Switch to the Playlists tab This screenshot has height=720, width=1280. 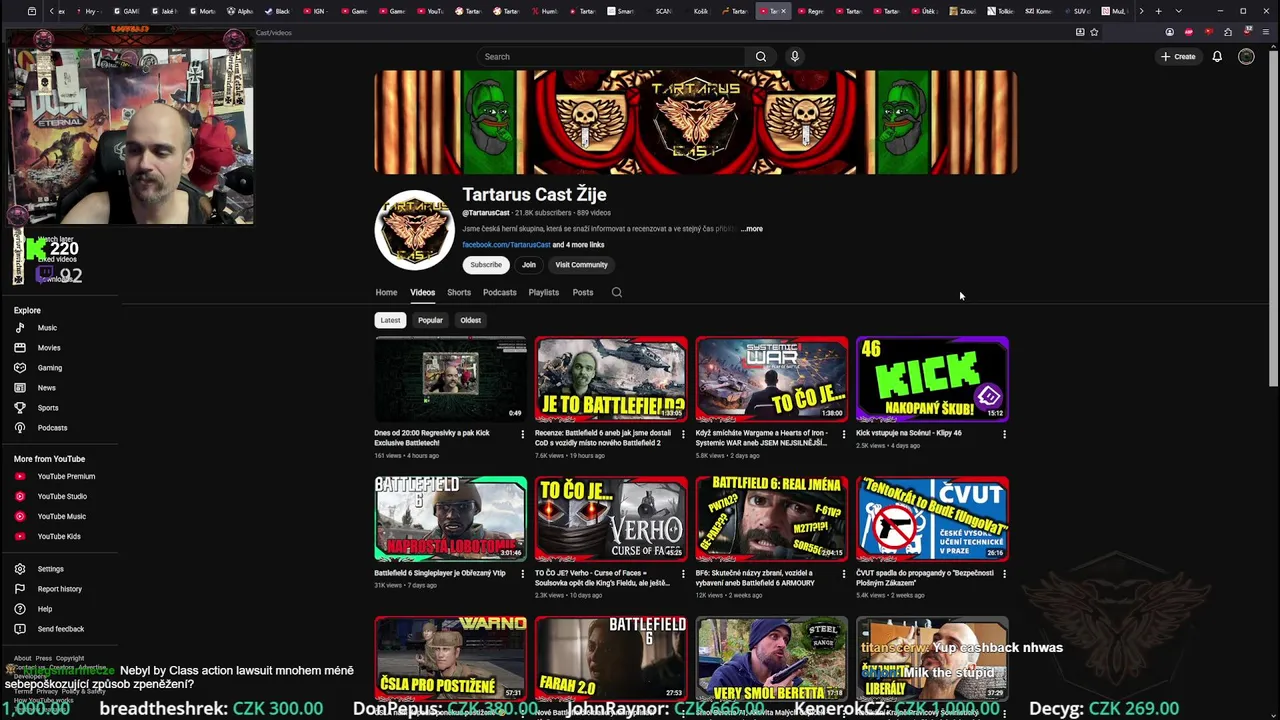coord(544,292)
